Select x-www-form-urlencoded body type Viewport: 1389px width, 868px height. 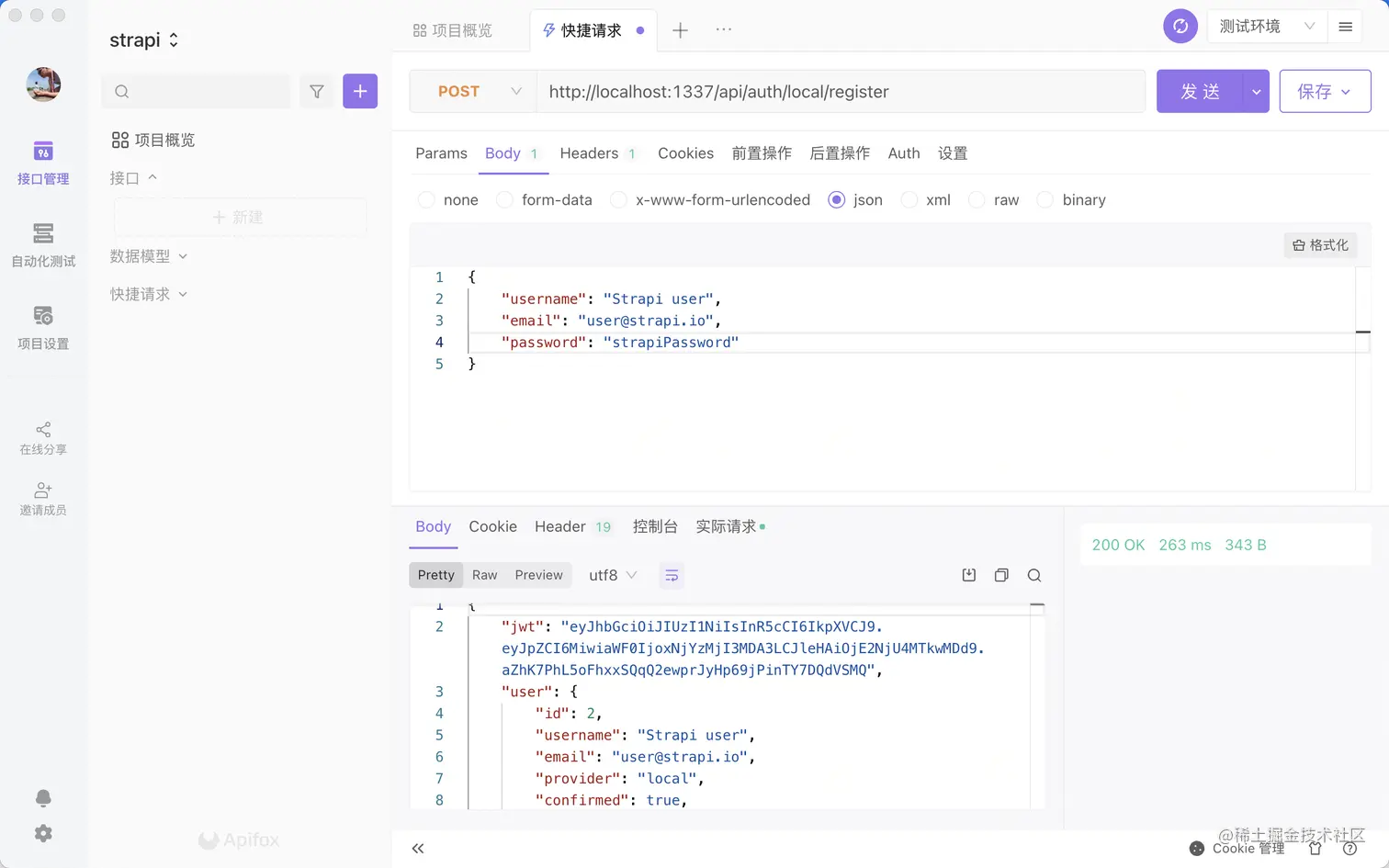point(710,199)
